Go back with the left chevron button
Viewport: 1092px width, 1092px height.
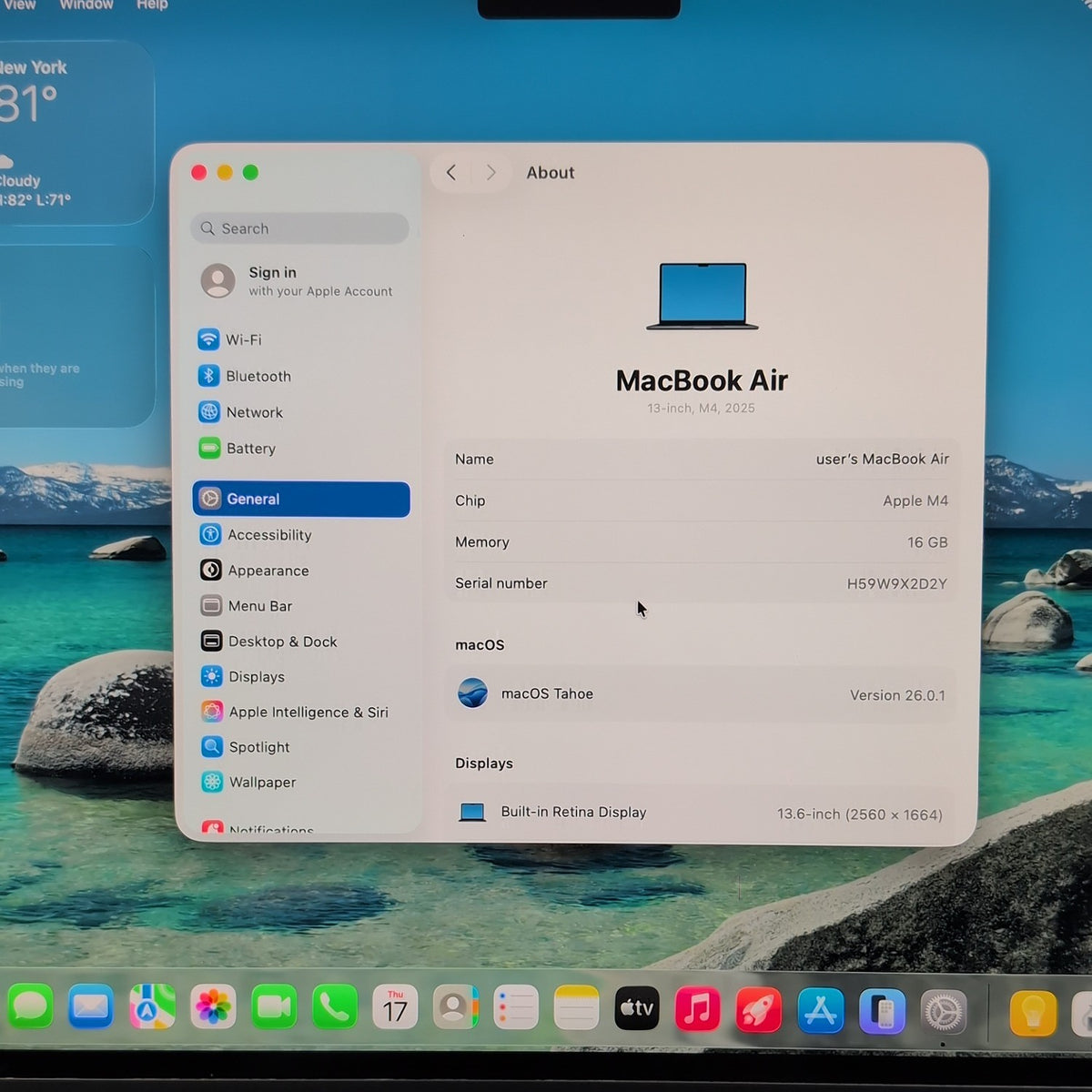tap(451, 172)
